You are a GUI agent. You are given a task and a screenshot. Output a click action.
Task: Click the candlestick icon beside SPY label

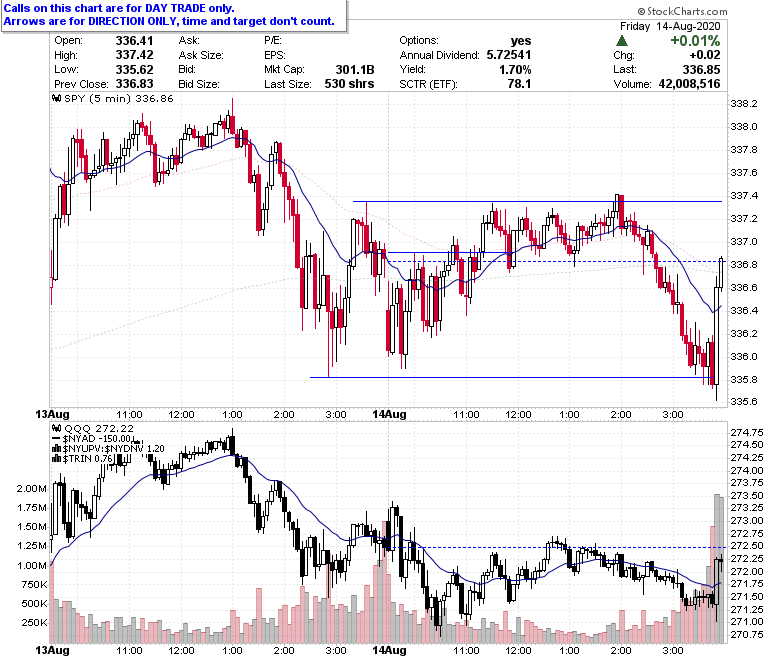(57, 98)
